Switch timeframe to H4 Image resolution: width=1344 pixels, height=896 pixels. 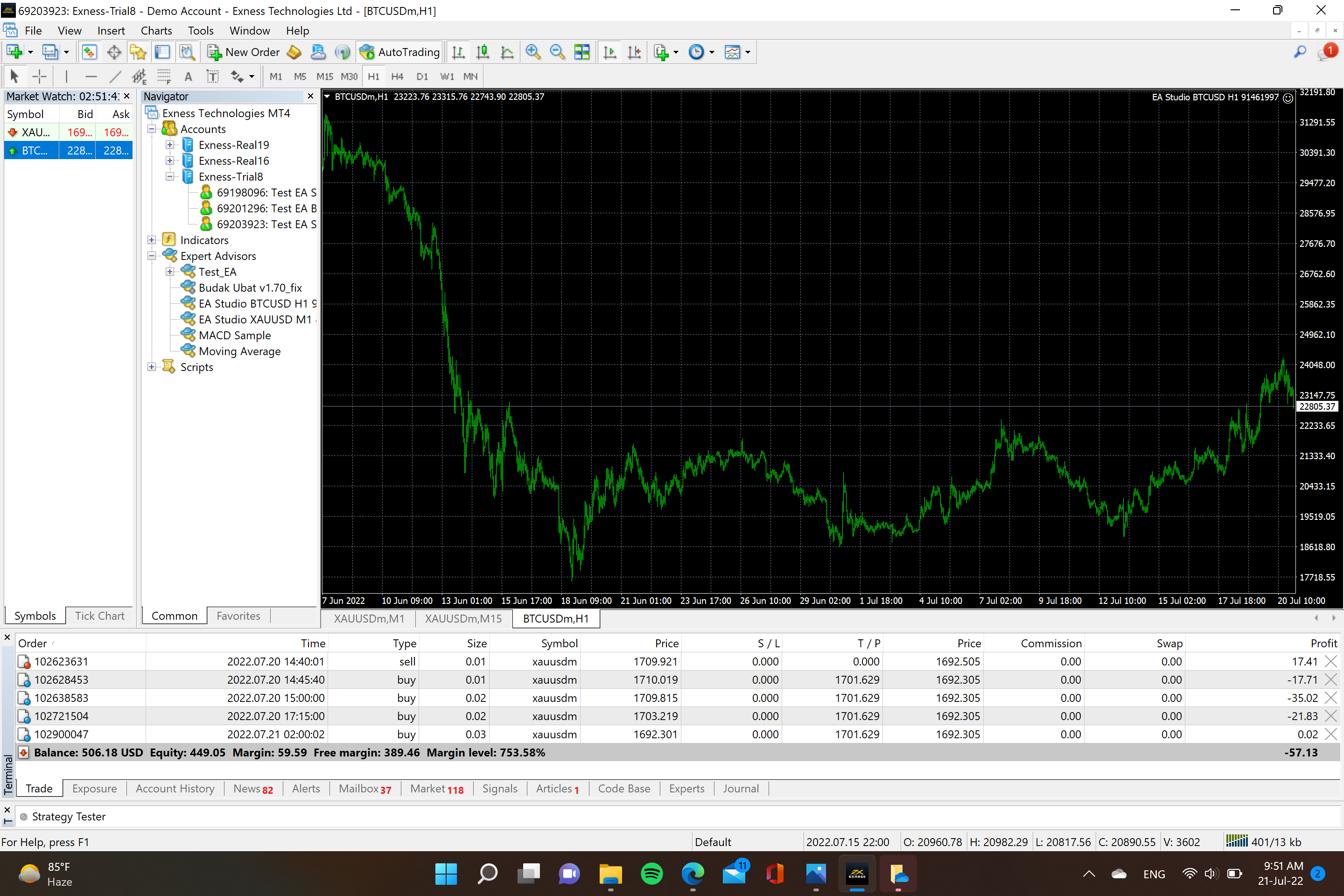coord(397,76)
